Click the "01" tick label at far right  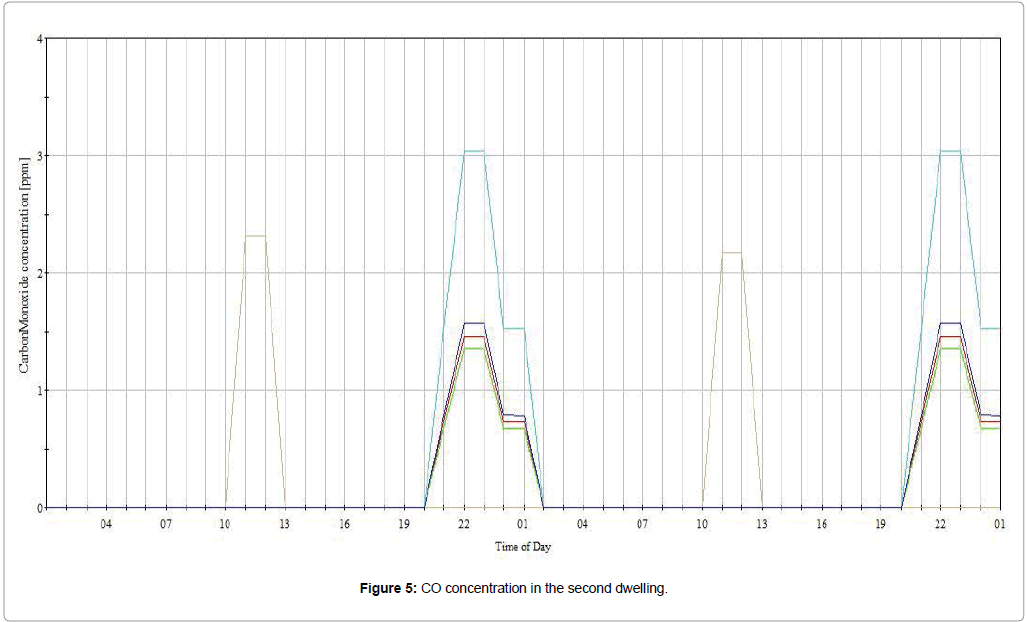tap(999, 523)
